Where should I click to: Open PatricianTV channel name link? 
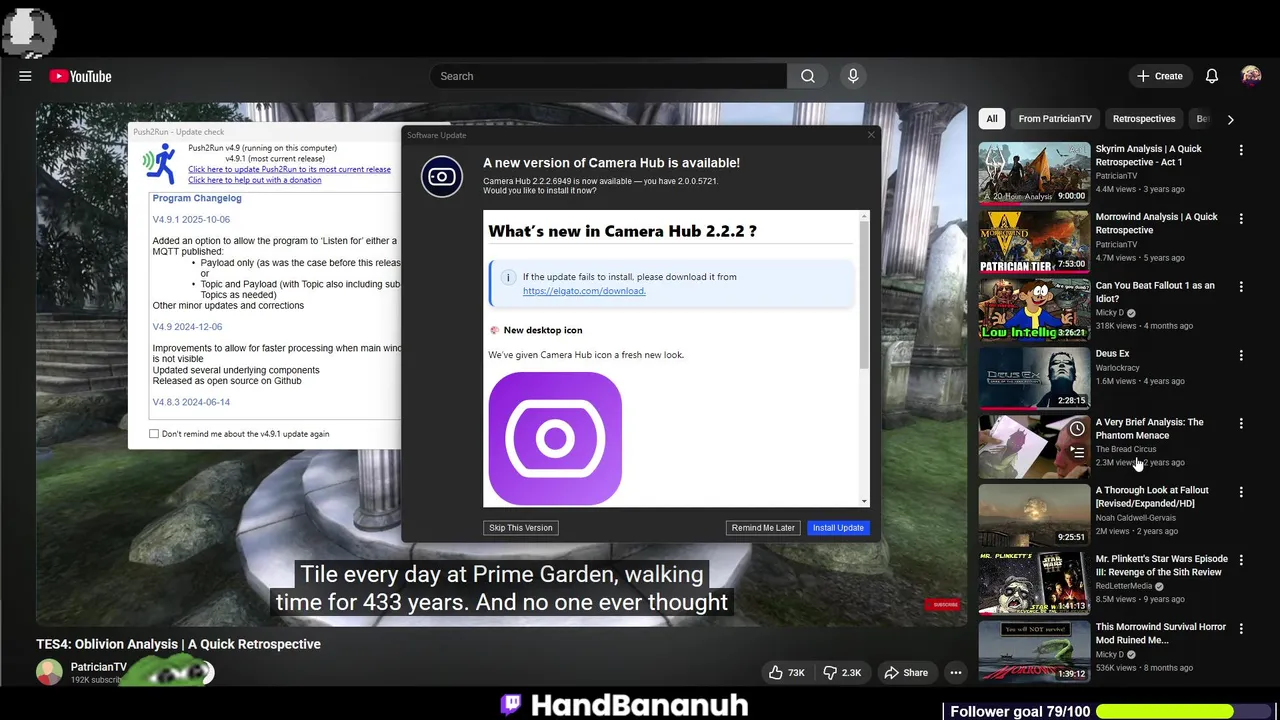[99, 667]
